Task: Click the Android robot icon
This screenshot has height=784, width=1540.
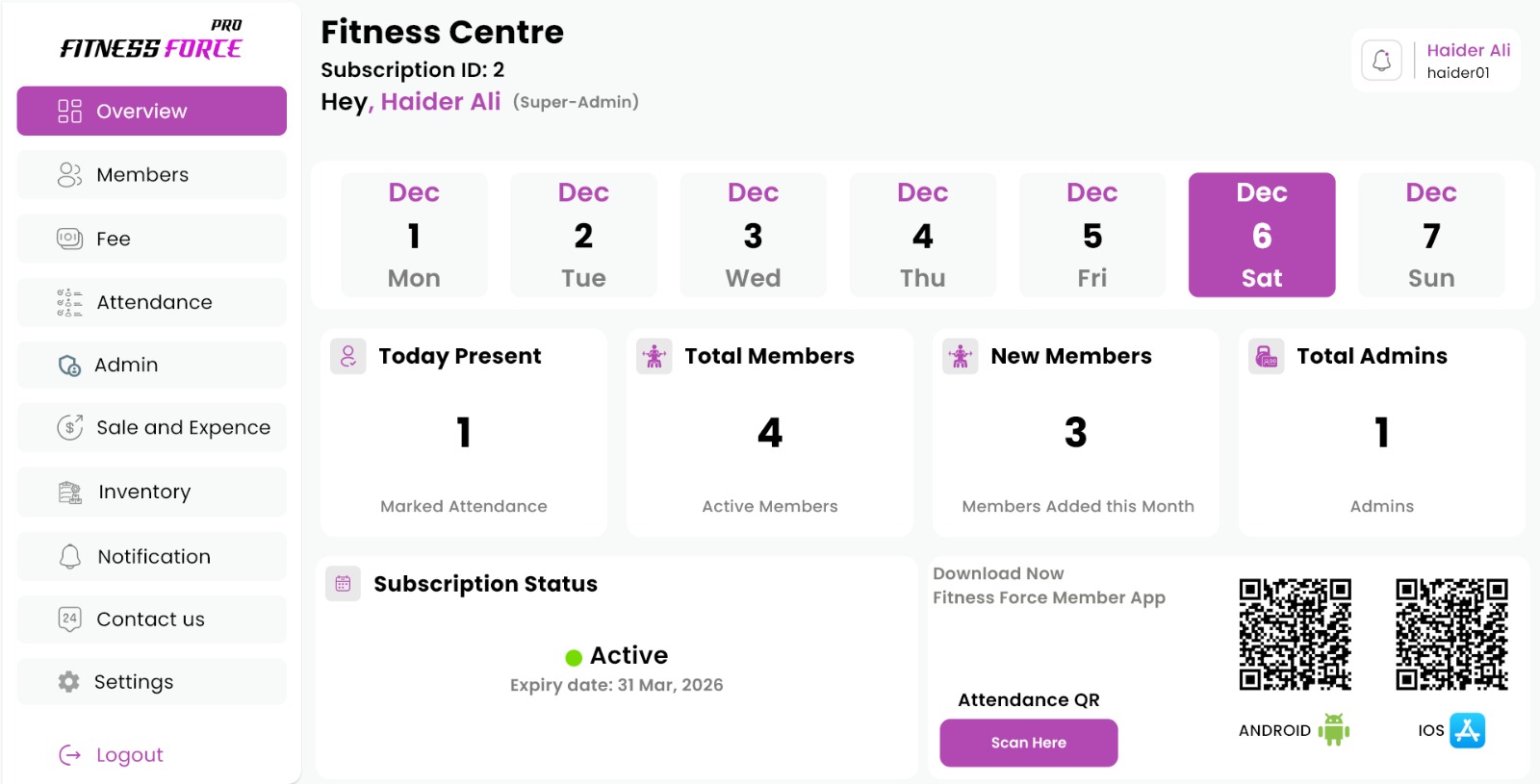Action: [1333, 730]
